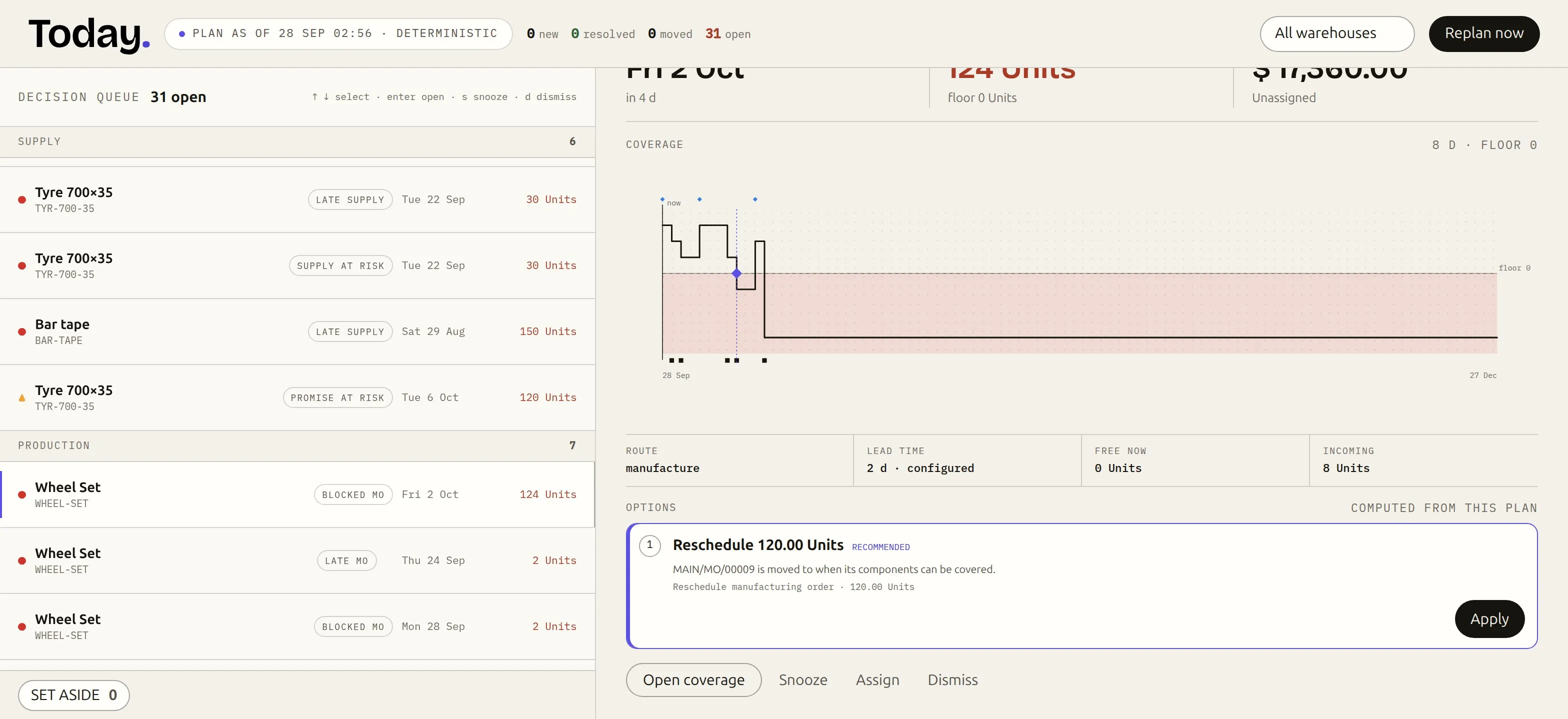
Task: Open coverage for the selected item
Action: [x=693, y=679]
